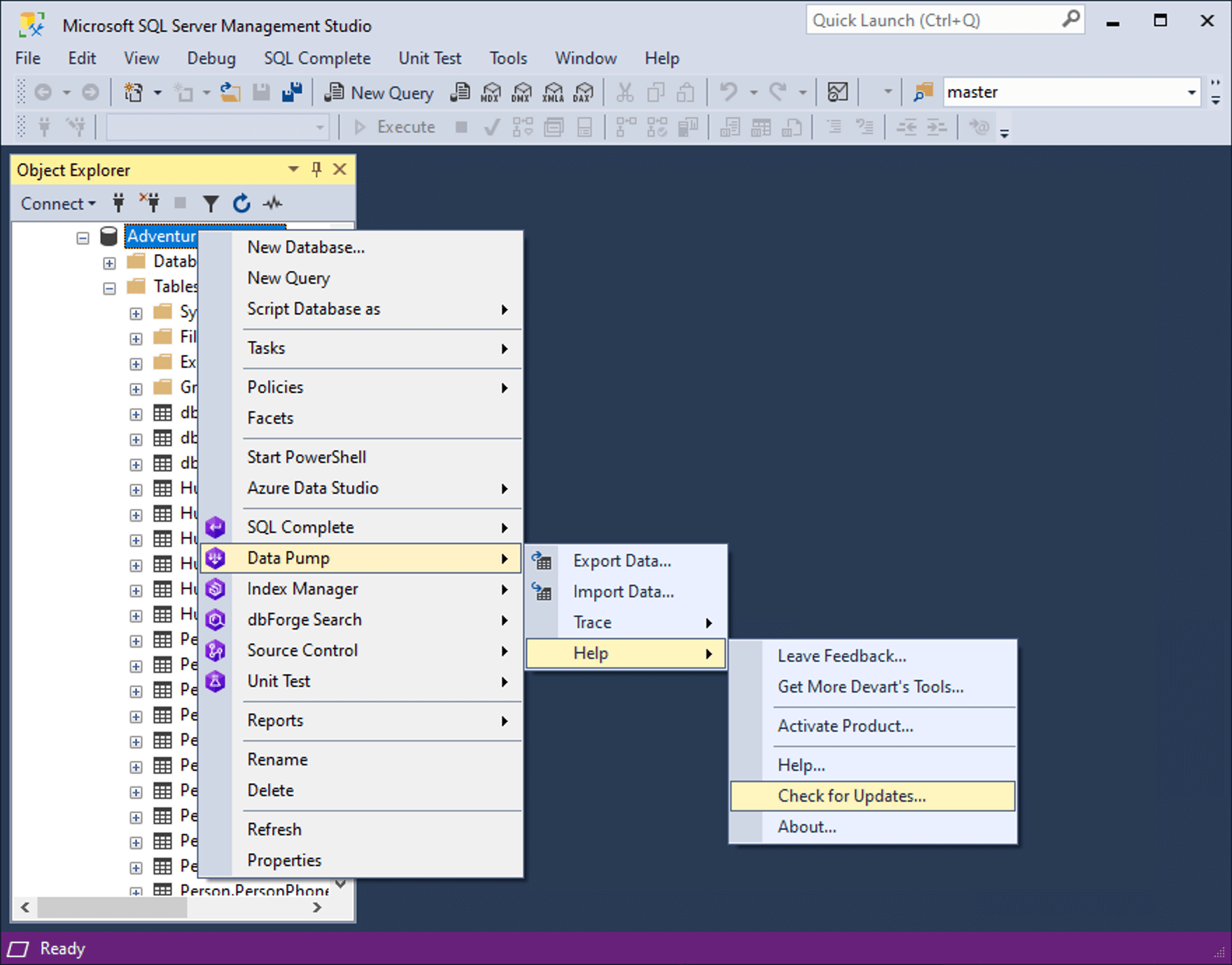Select Leave Feedback... menu item

point(873,656)
